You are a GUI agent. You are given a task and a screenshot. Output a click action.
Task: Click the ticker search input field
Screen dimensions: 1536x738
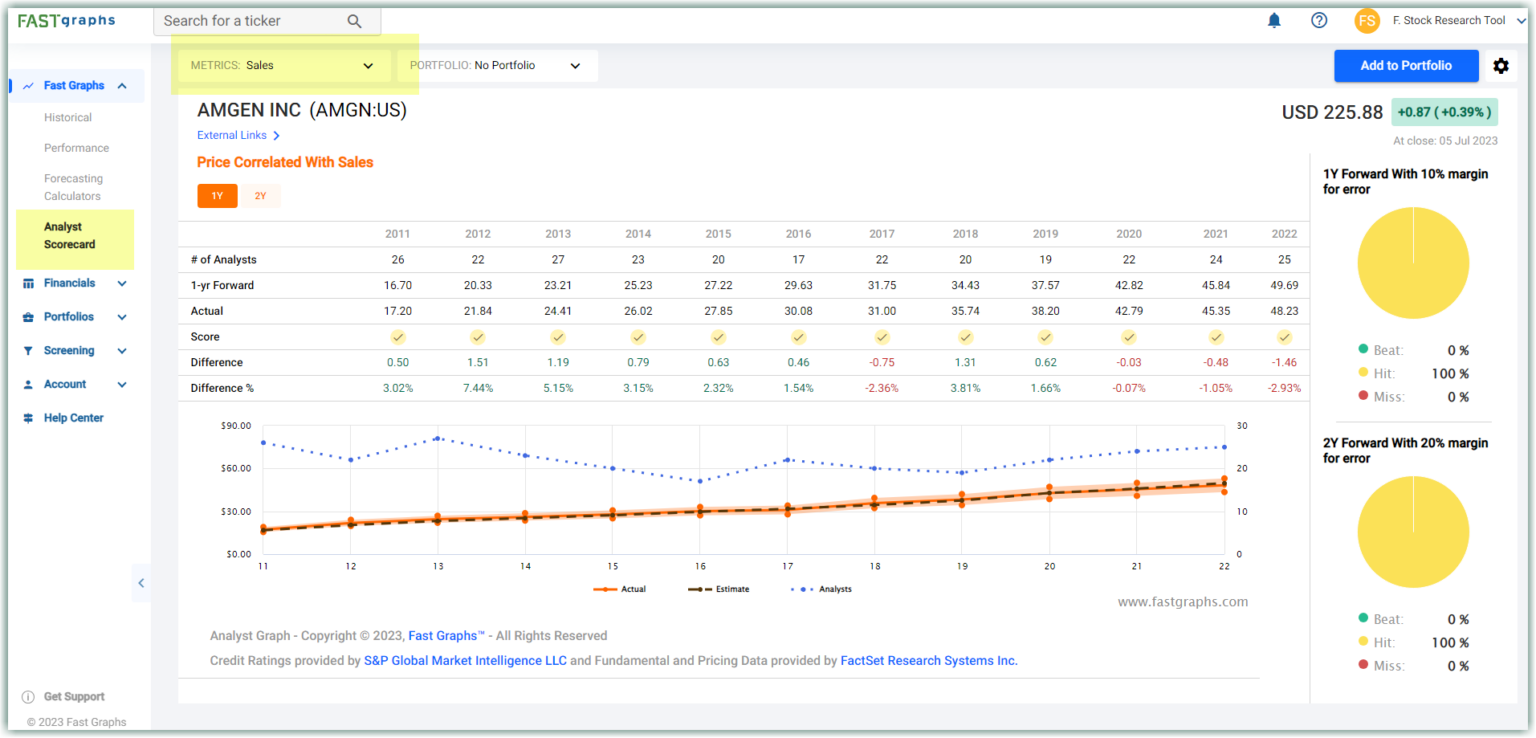pos(267,21)
